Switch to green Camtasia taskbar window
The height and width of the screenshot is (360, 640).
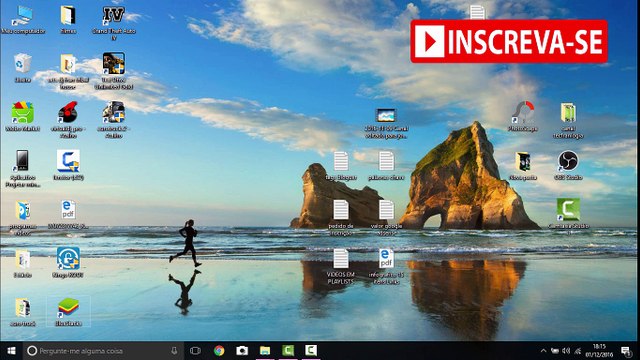pos(288,351)
